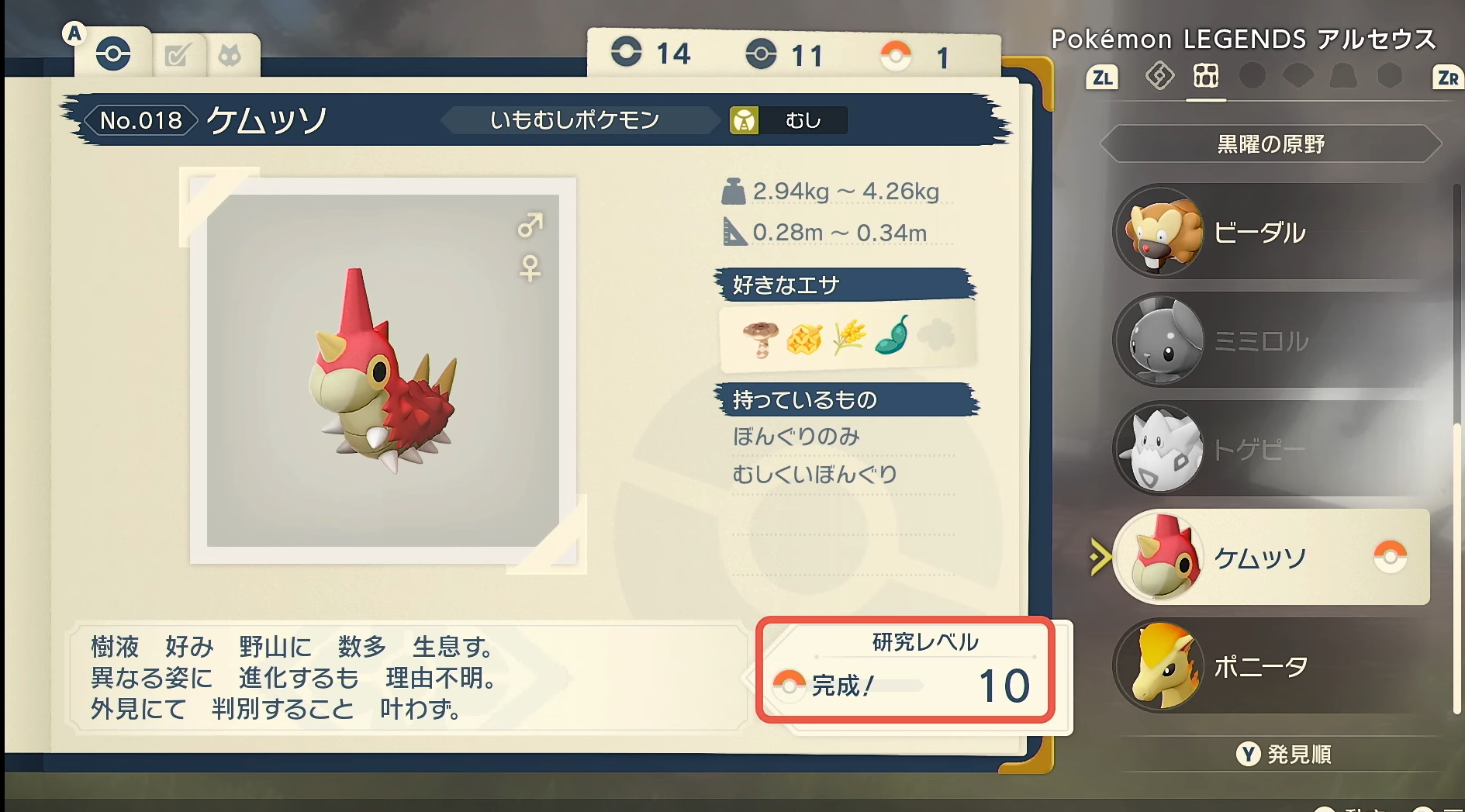This screenshot has width=1465, height=812.
Task: Expand the 黒曜の原野 area selector
Action: (x=1271, y=144)
